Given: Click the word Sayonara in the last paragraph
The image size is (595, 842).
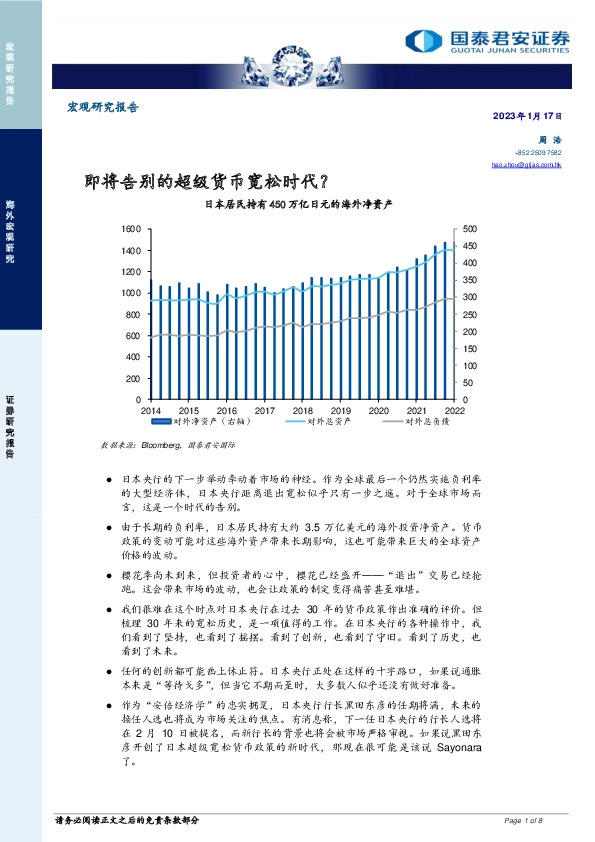Looking at the screenshot, I should click(459, 748).
